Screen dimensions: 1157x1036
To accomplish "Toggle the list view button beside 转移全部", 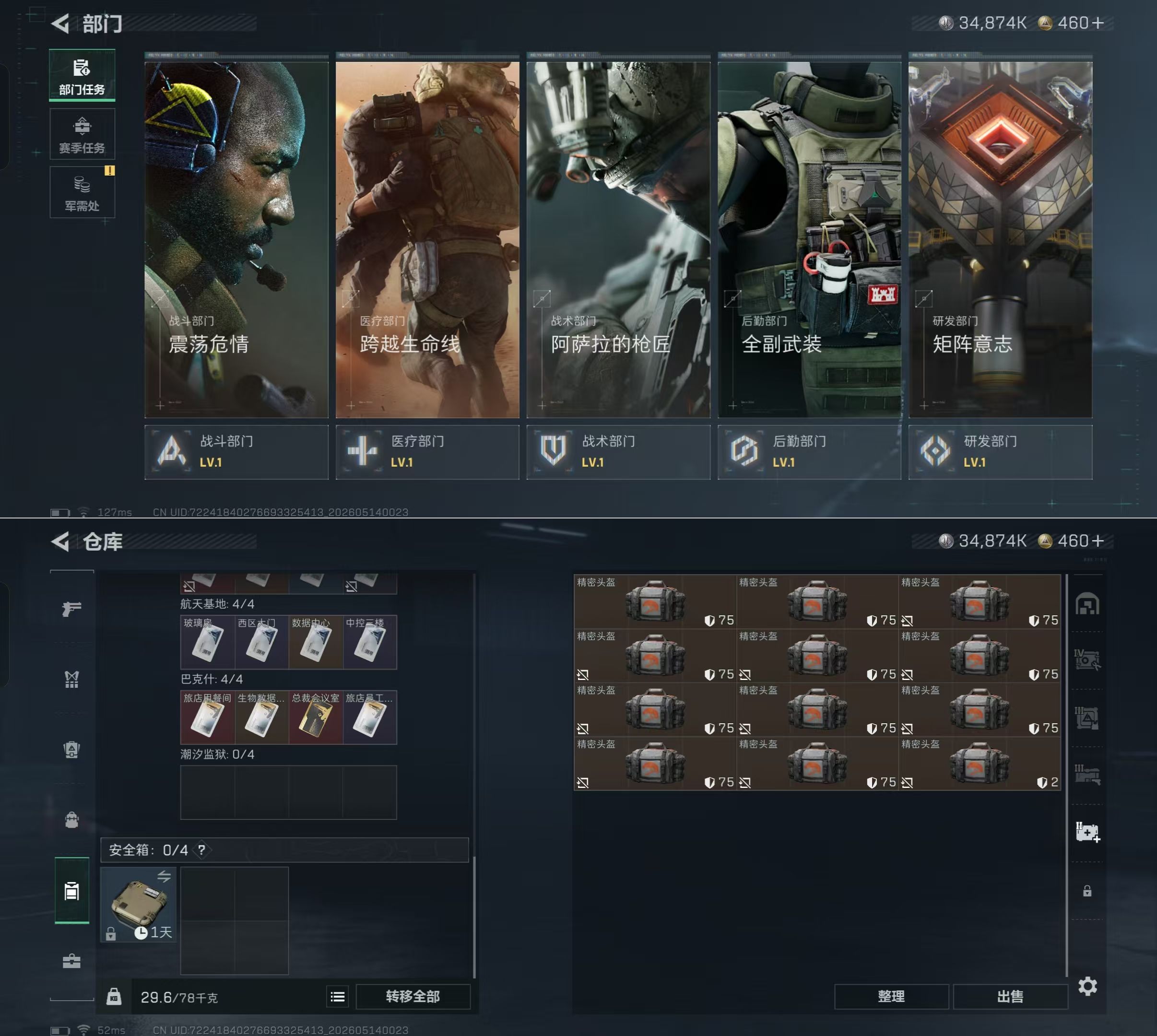I will (x=338, y=997).
